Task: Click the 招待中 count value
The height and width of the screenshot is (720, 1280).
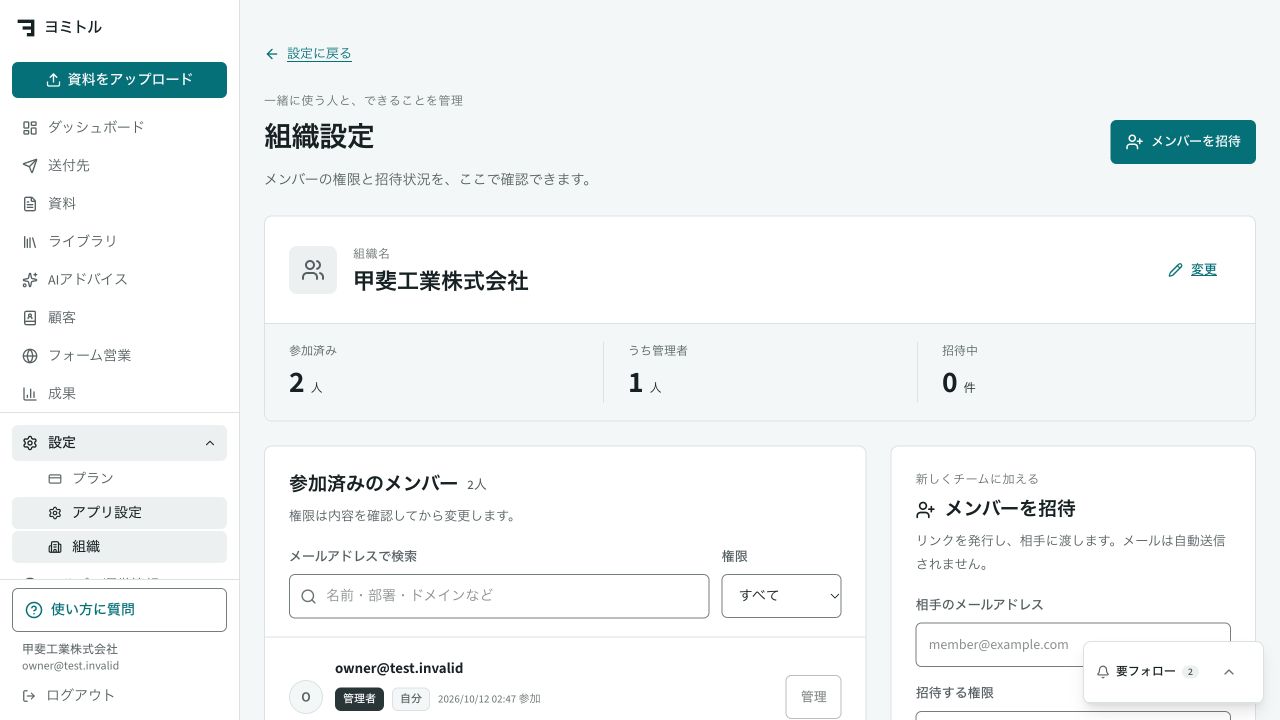Action: click(x=950, y=382)
